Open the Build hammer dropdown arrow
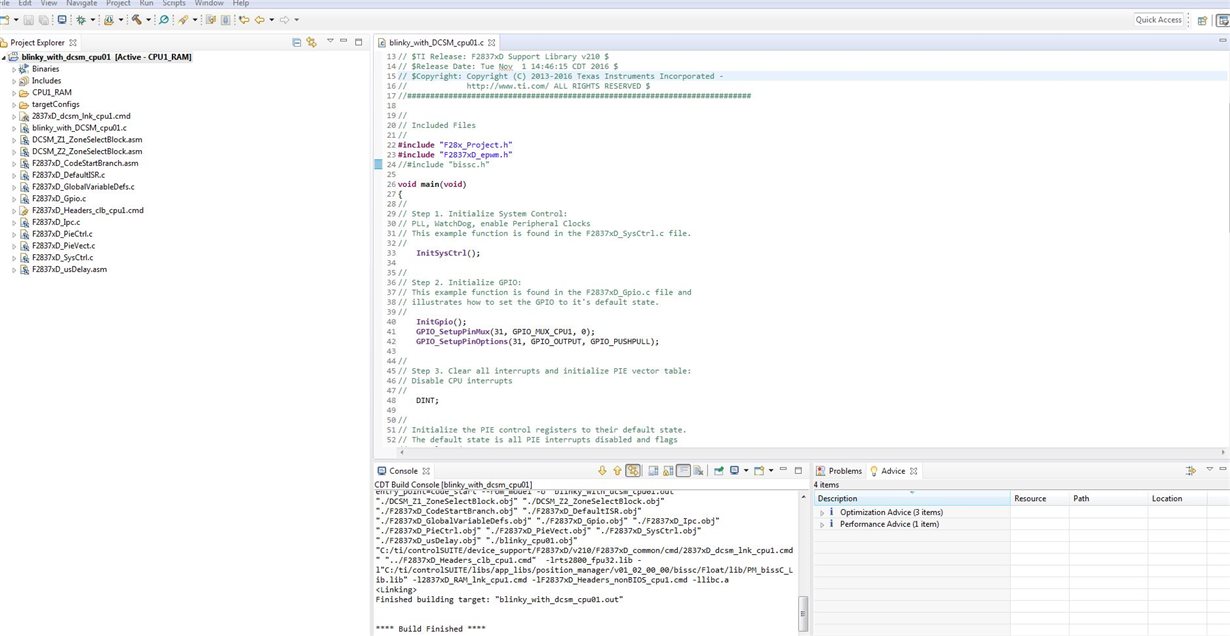This screenshot has height=636, width=1230. point(148,20)
